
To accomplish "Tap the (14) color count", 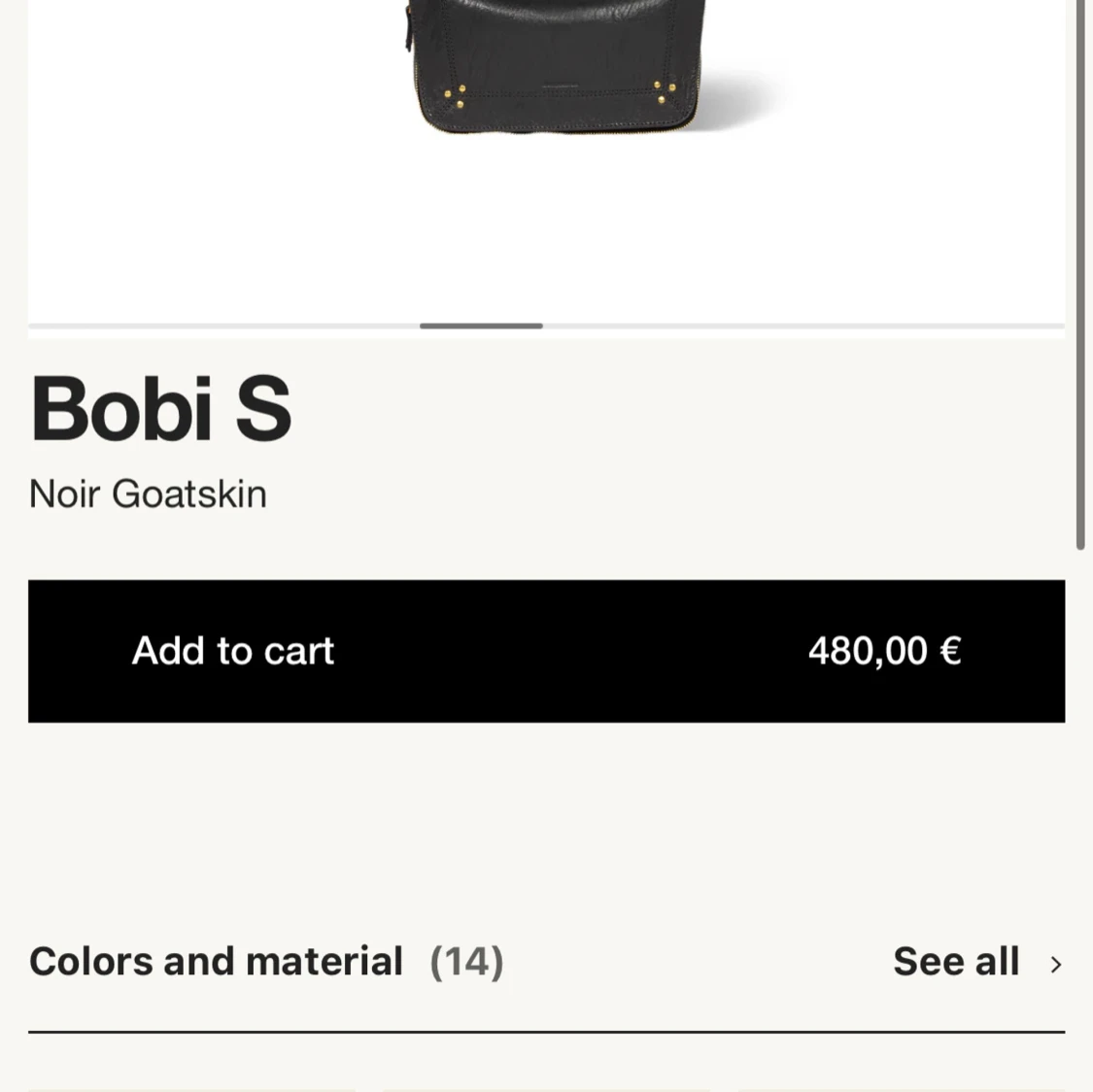I will click(466, 962).
